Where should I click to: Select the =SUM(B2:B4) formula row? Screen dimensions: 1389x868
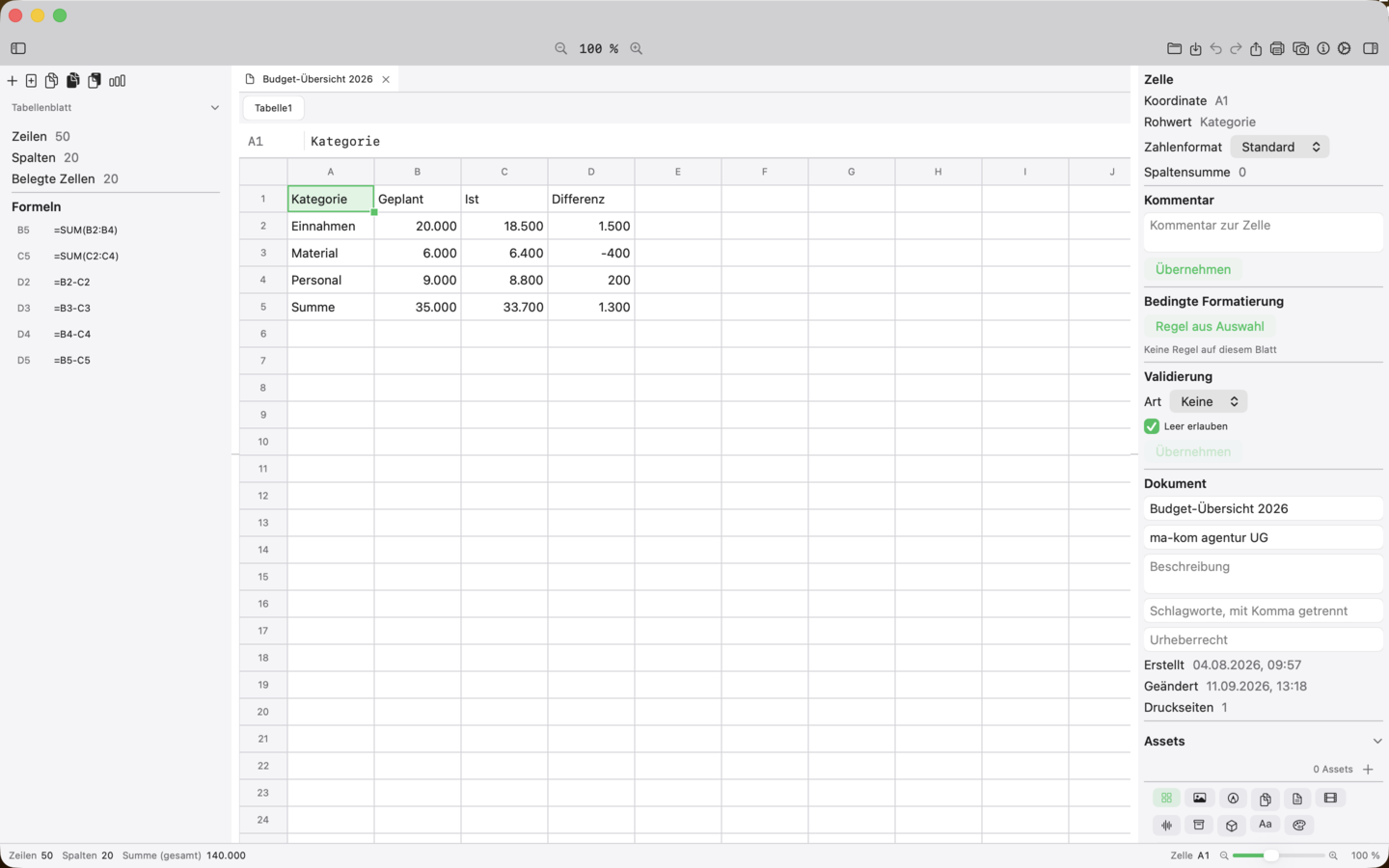pos(116,230)
